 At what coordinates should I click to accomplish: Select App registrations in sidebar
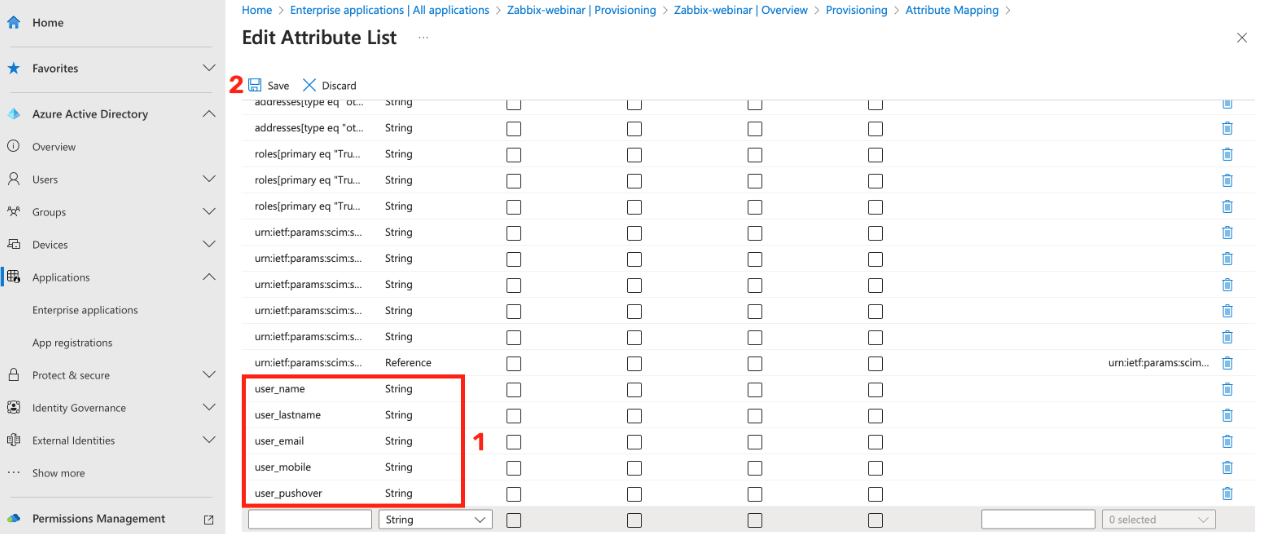point(72,343)
